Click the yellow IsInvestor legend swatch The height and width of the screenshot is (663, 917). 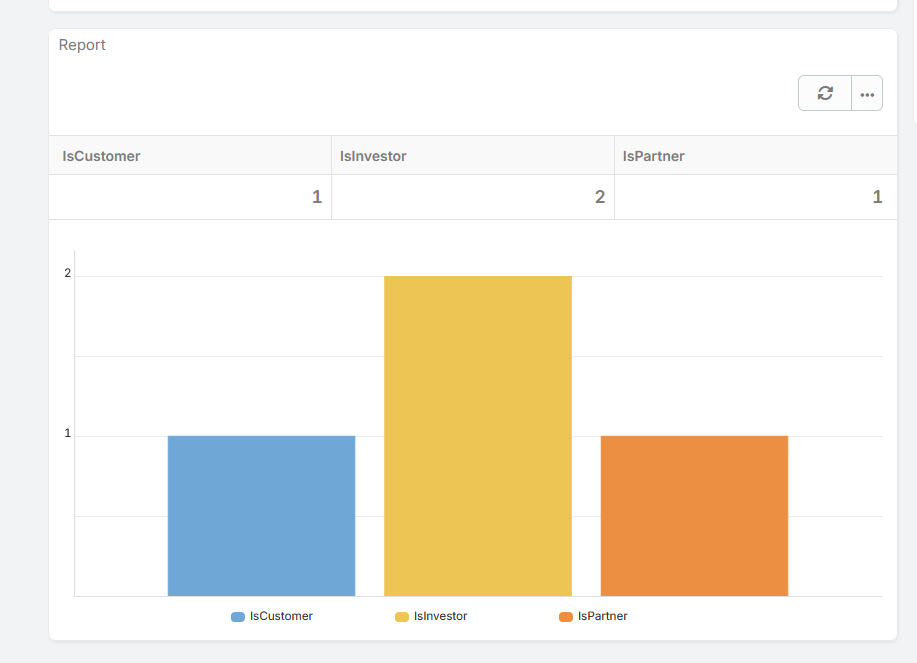tap(402, 617)
